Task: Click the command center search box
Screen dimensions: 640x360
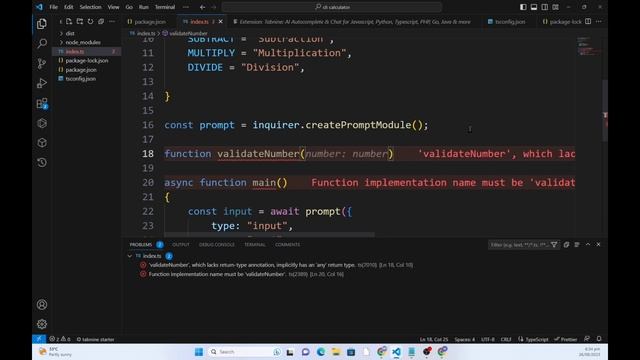Action: [332, 7]
